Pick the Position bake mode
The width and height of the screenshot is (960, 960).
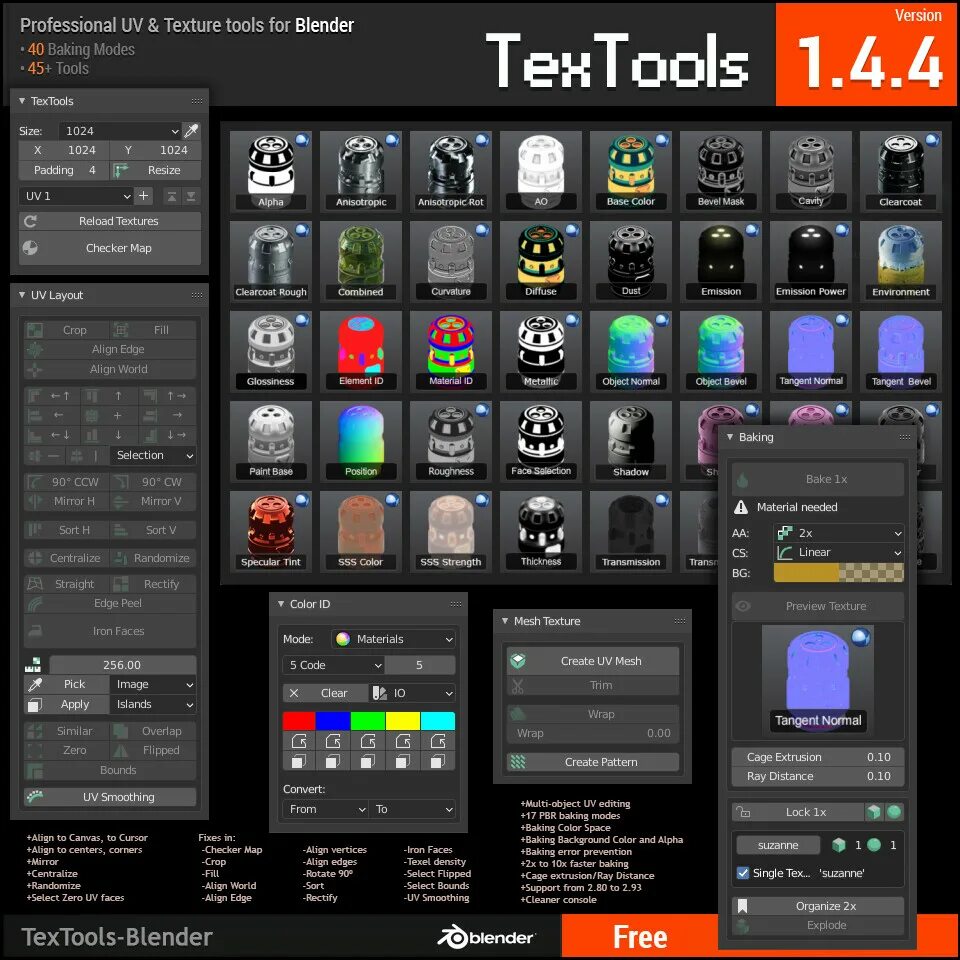[x=361, y=441]
